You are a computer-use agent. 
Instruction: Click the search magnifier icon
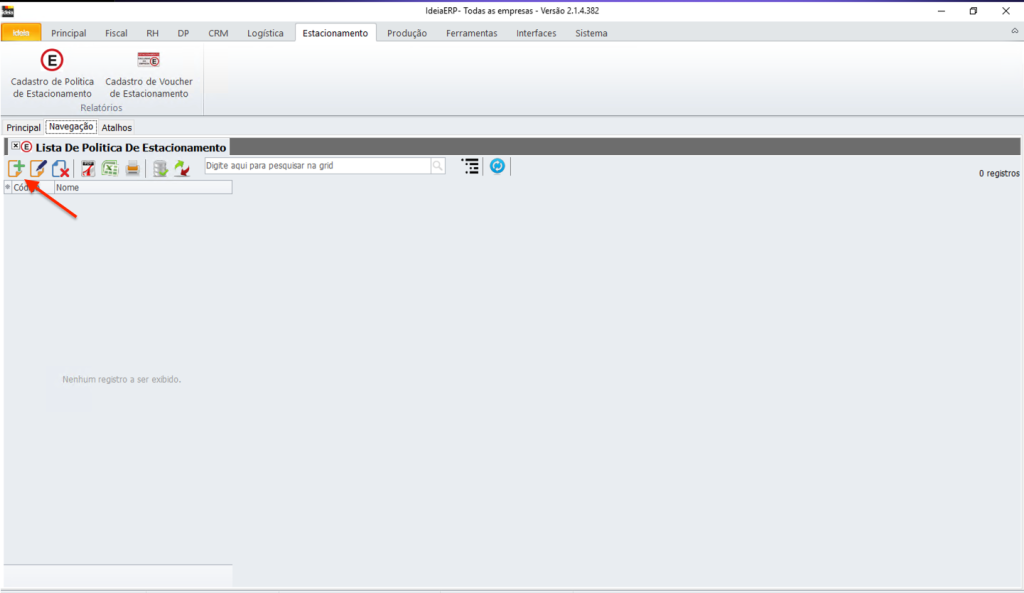(x=438, y=166)
